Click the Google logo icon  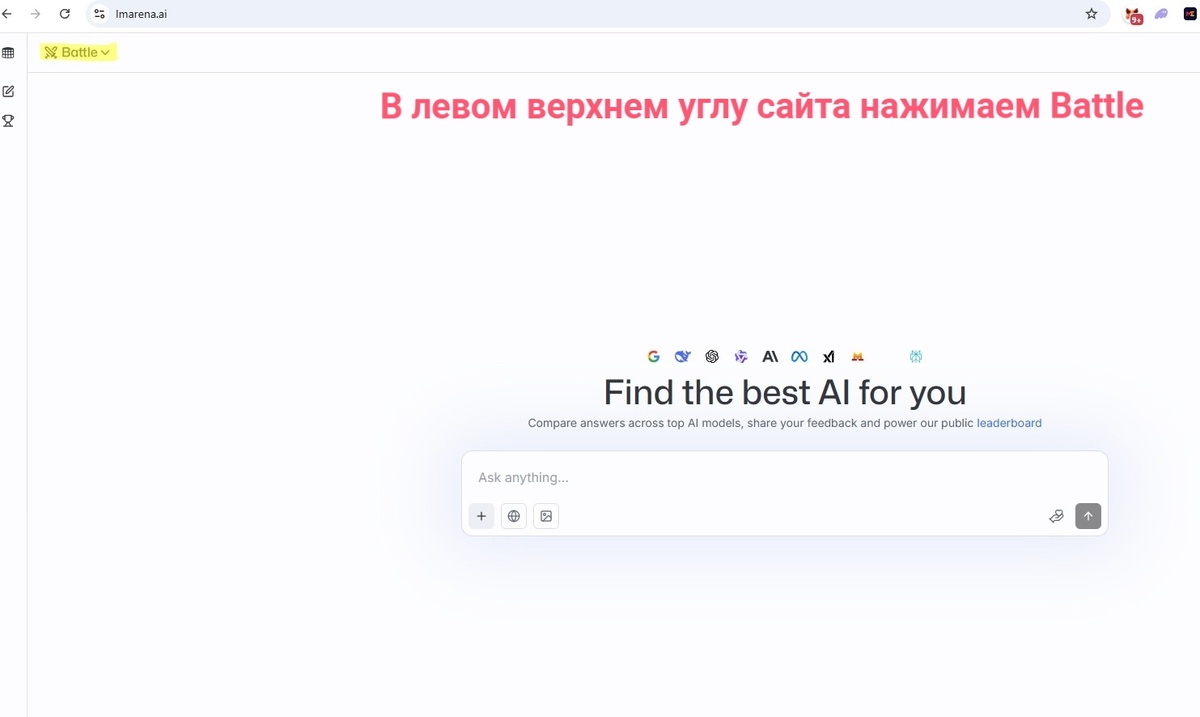[x=653, y=356]
